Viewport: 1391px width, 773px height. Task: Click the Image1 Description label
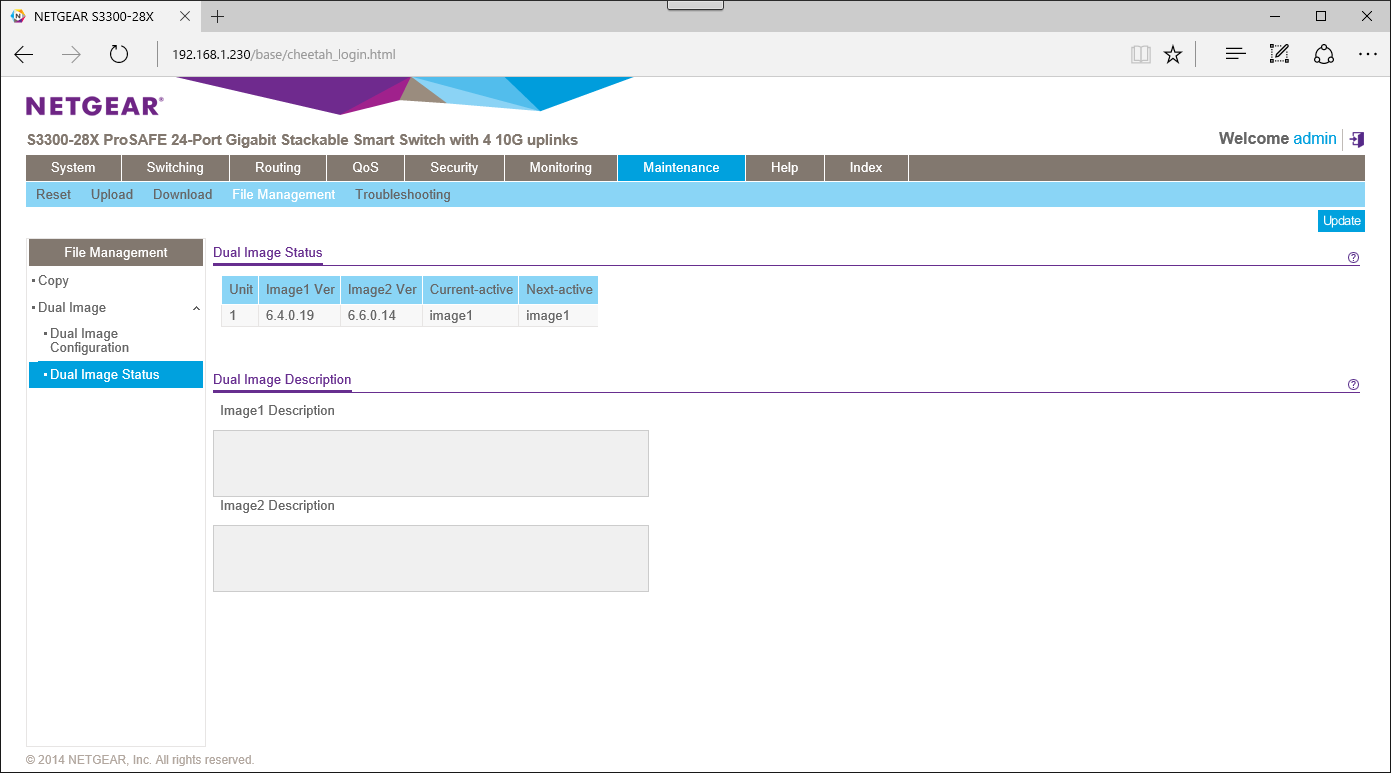[277, 411]
